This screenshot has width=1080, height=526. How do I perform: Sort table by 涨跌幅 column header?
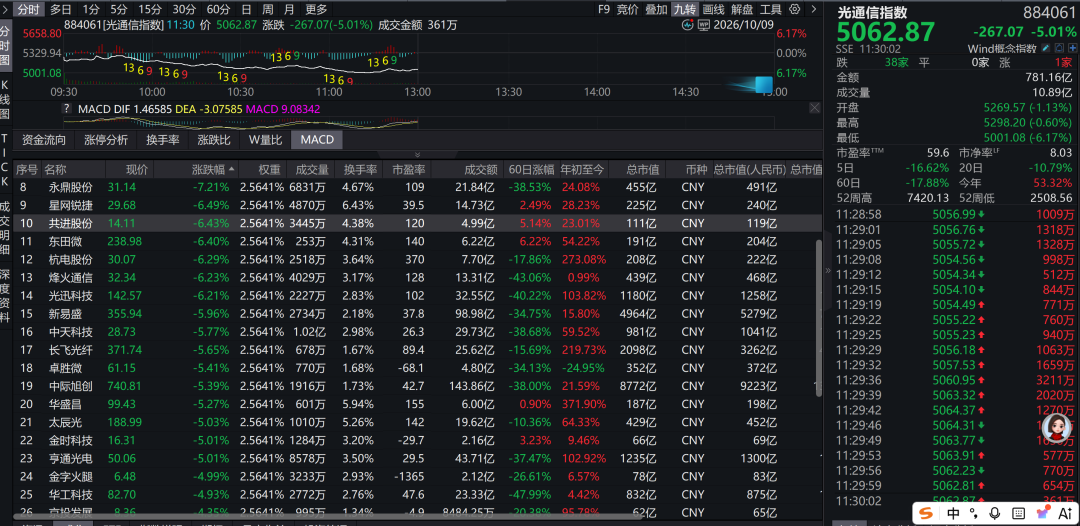click(x=213, y=169)
